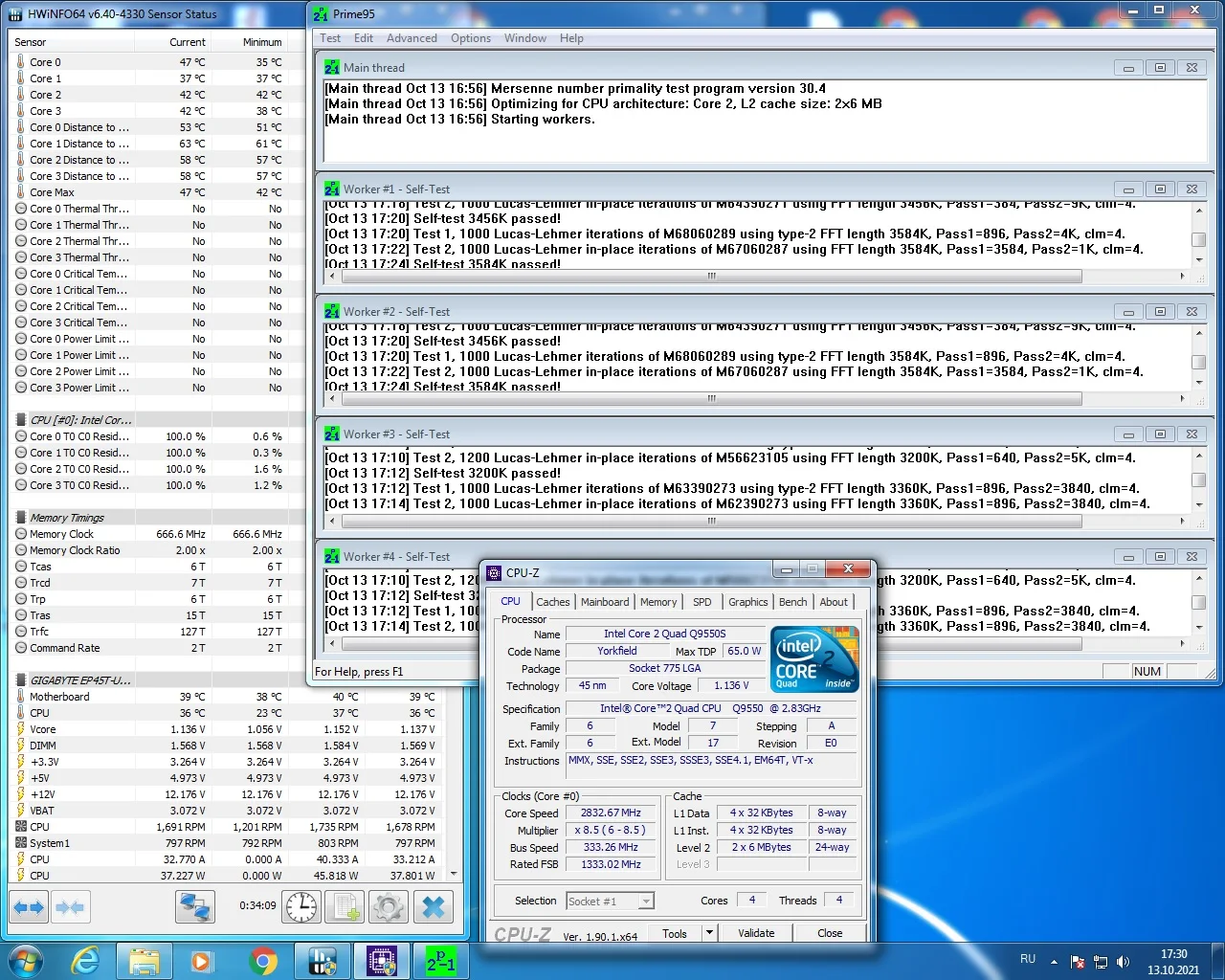
Task: Open the Options menu in Prime95
Action: tap(470, 38)
